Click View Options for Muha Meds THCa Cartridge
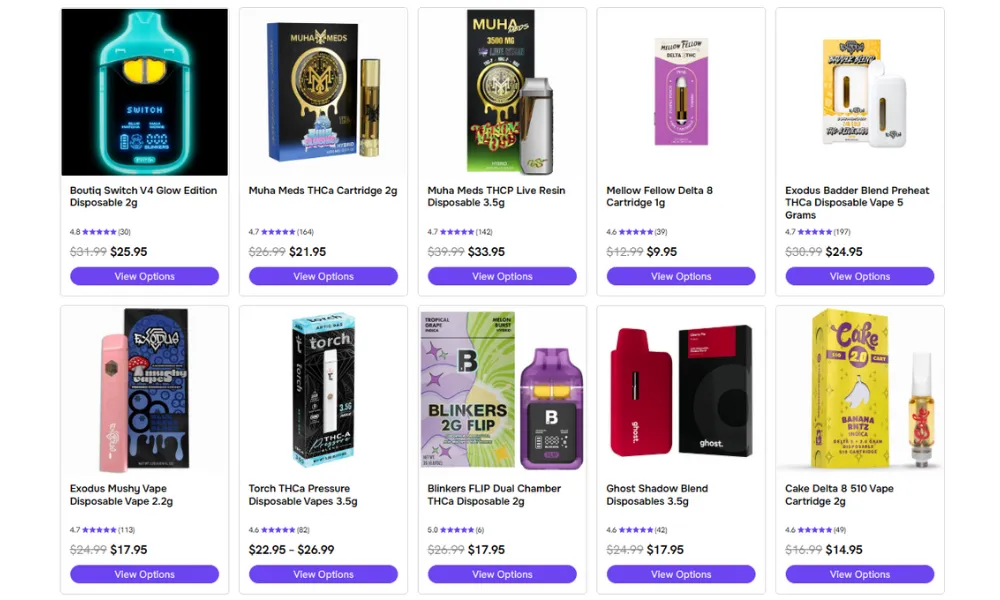 click(323, 276)
